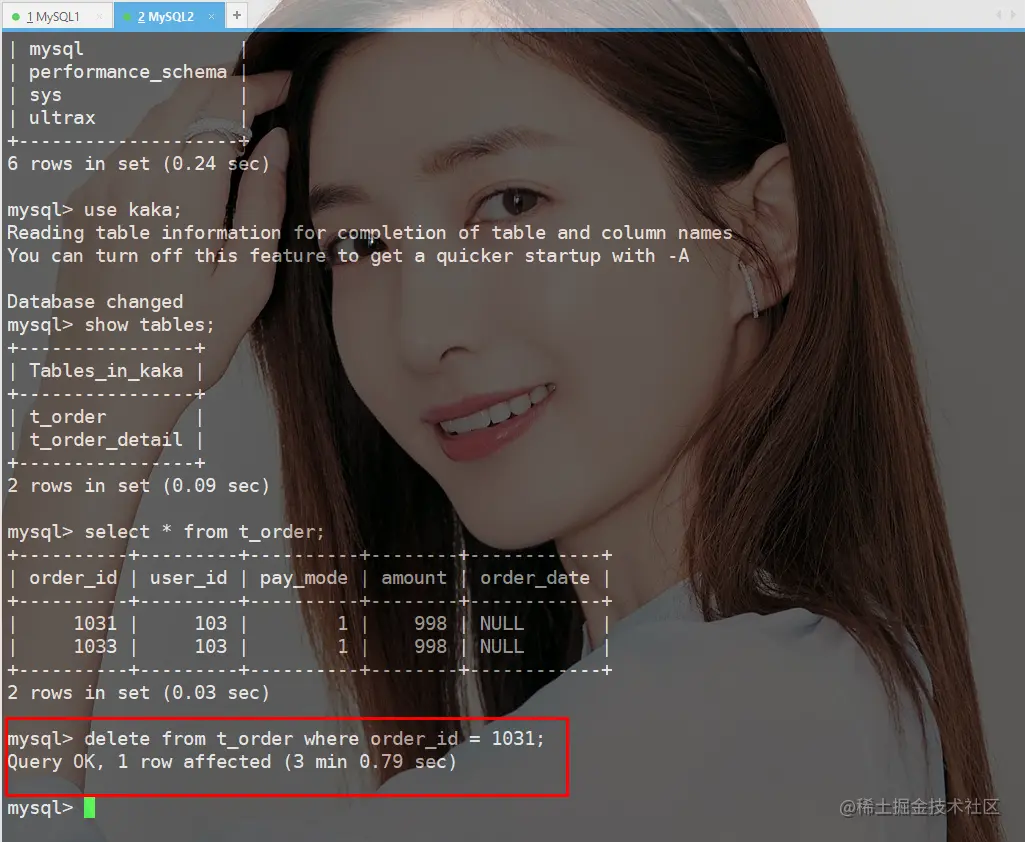Screen dimensions: 1025x842
Task: Click the 'delete from t_order where order_id = 1031;' line
Action: pos(275,739)
